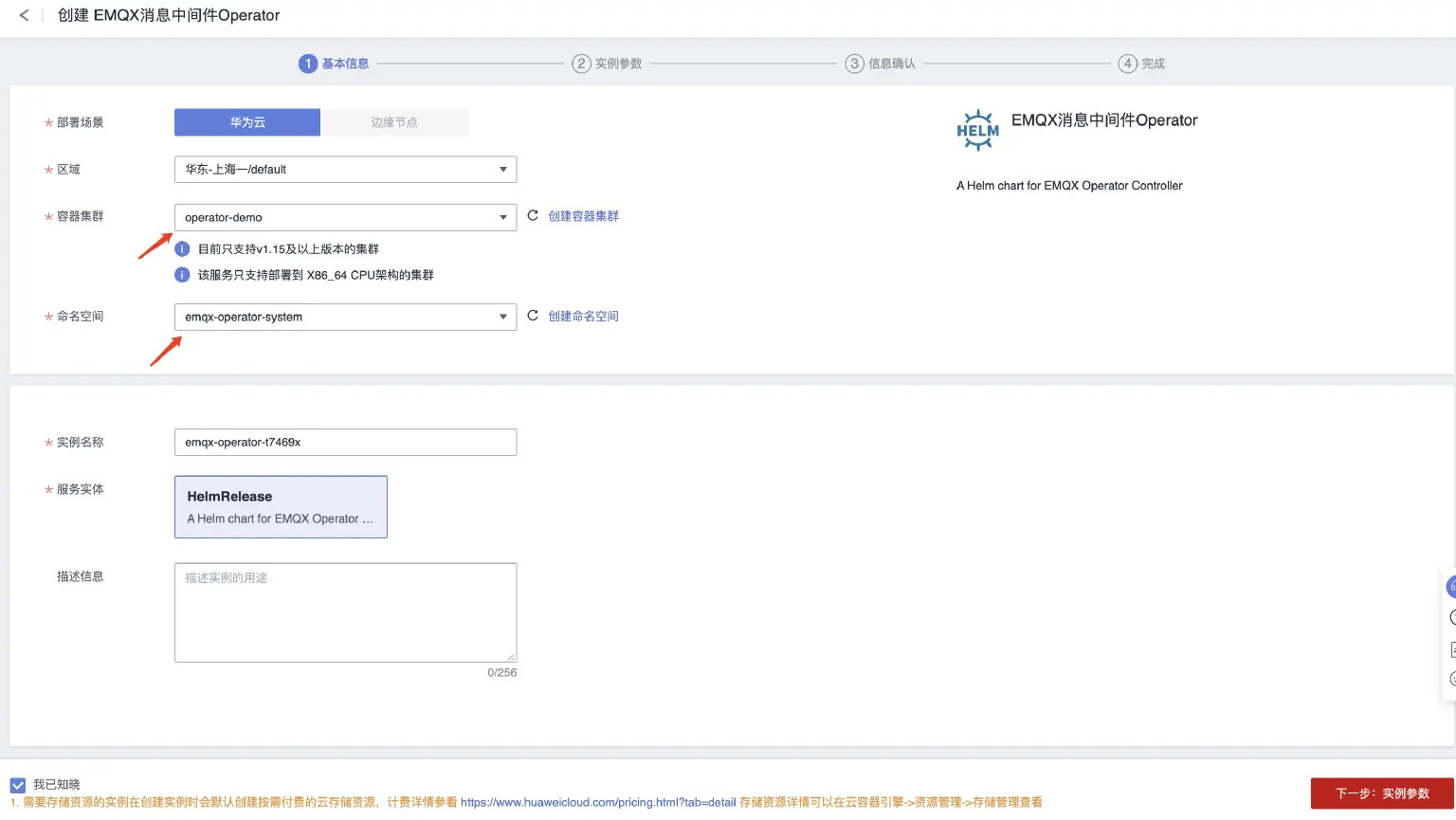Open the blue headset support icon
The height and width of the screenshot is (820, 1456).
coord(1450,588)
